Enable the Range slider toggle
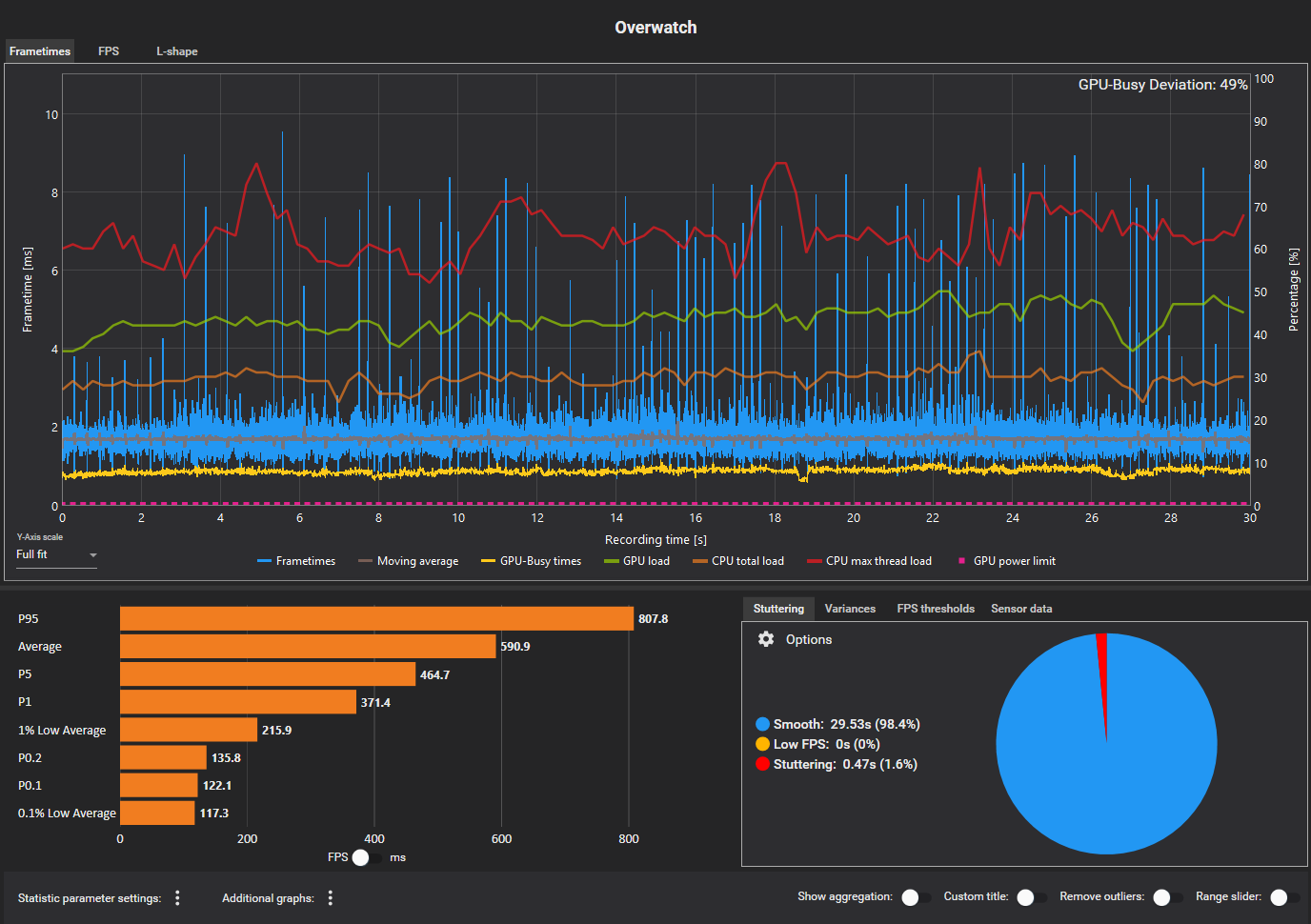The image size is (1311, 924). [1284, 897]
